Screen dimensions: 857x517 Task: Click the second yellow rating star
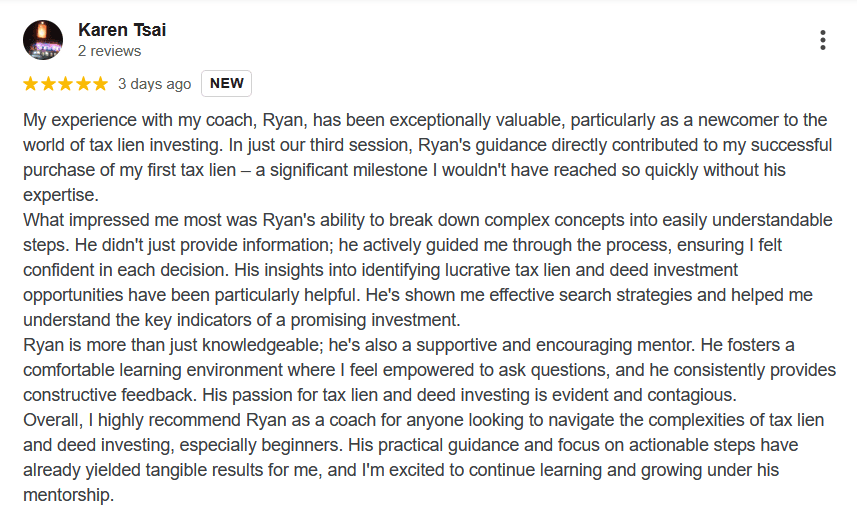[48, 84]
